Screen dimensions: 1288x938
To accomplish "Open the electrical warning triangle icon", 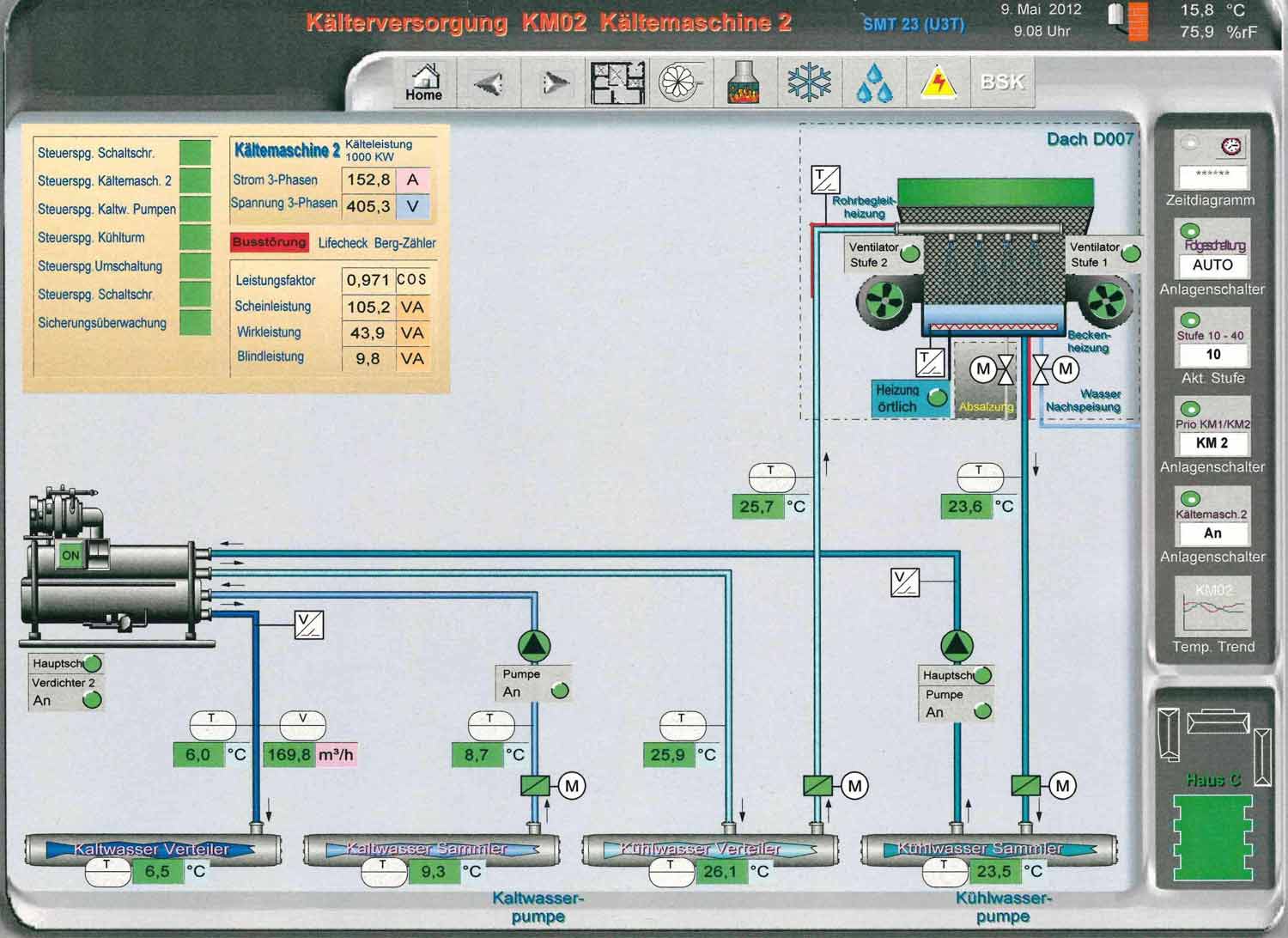I will point(939,83).
